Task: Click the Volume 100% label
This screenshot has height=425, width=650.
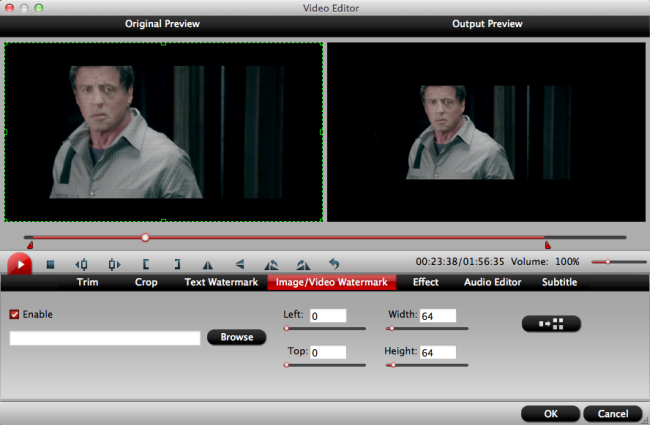Action: [x=545, y=262]
